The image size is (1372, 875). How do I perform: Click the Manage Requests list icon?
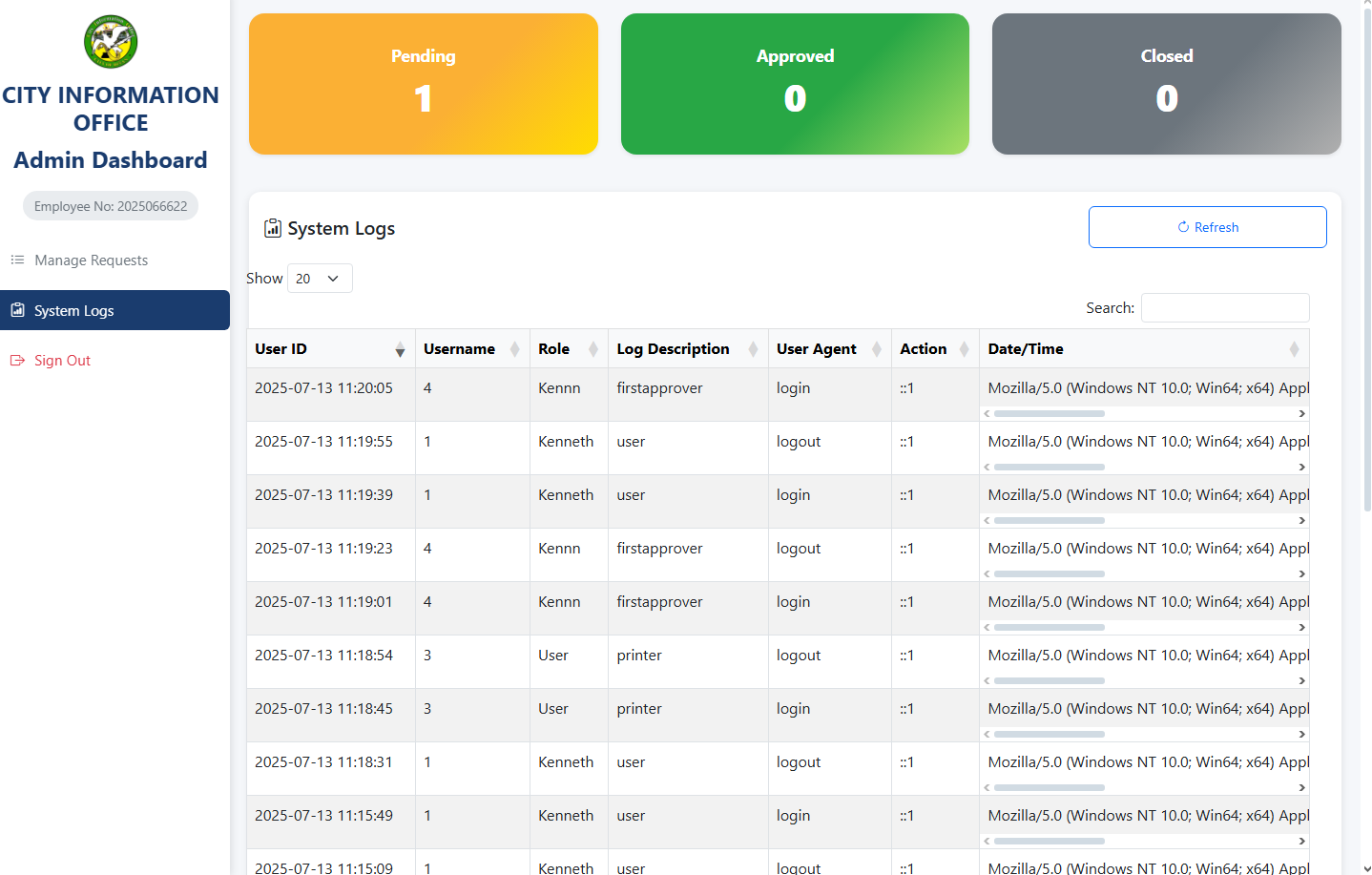pyautogui.click(x=17, y=260)
